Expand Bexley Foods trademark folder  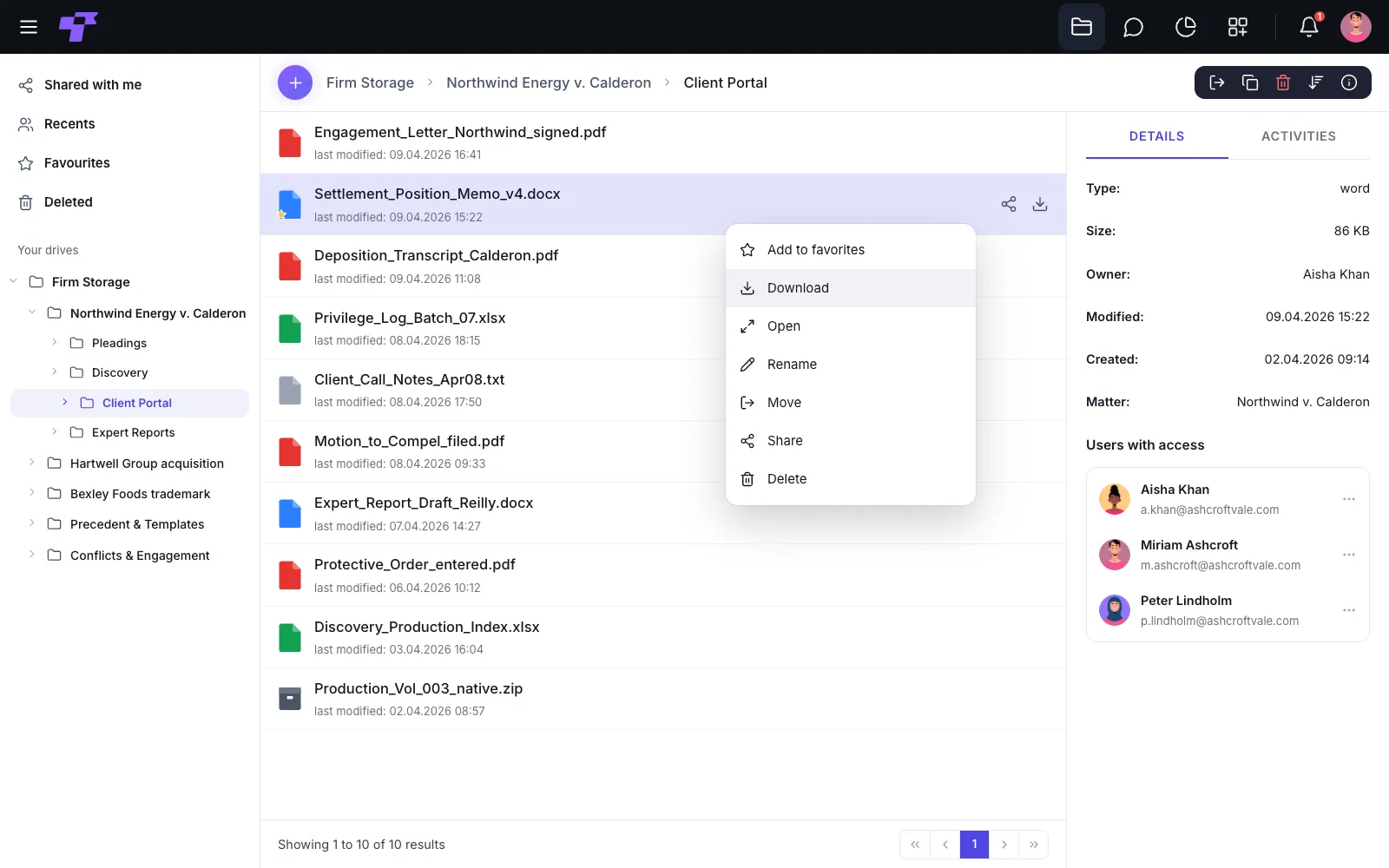tap(32, 493)
